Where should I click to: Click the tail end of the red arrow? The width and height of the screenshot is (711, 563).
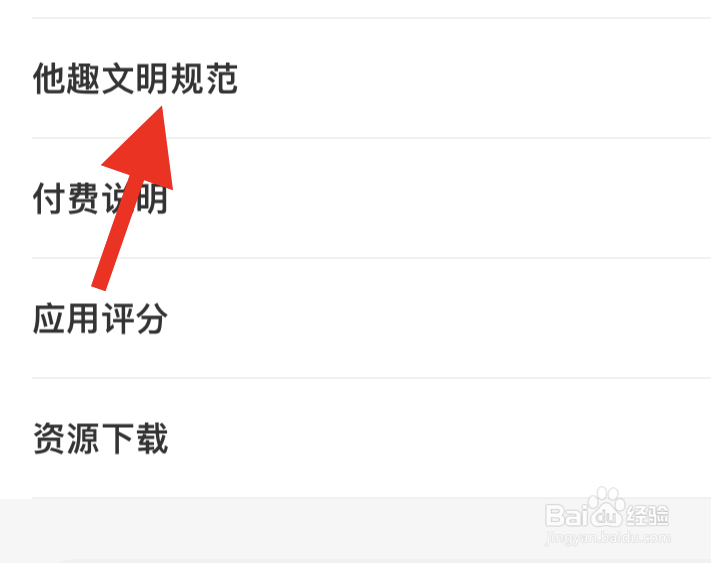click(x=99, y=286)
